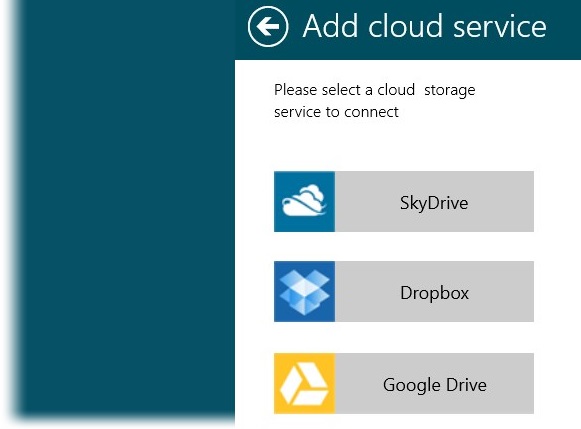581x429 pixels.
Task: Connect Dropbox via its gray button area
Action: coord(434,292)
